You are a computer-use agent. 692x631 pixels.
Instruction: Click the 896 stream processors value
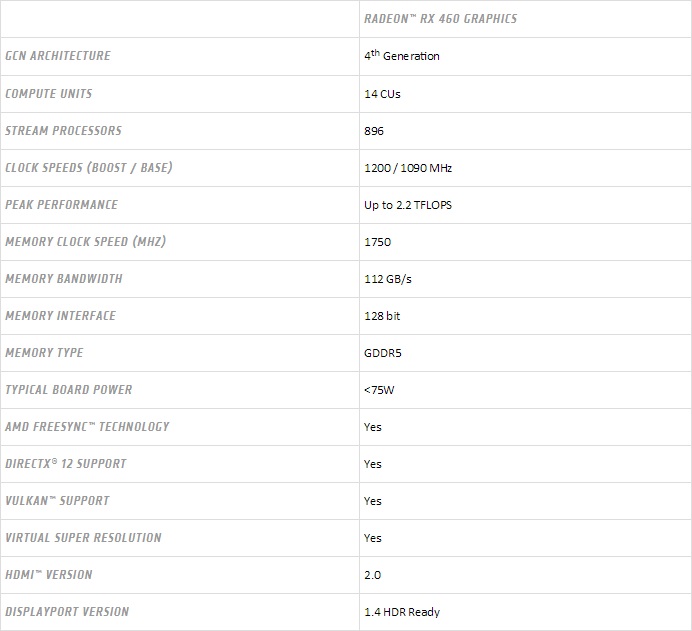point(374,131)
